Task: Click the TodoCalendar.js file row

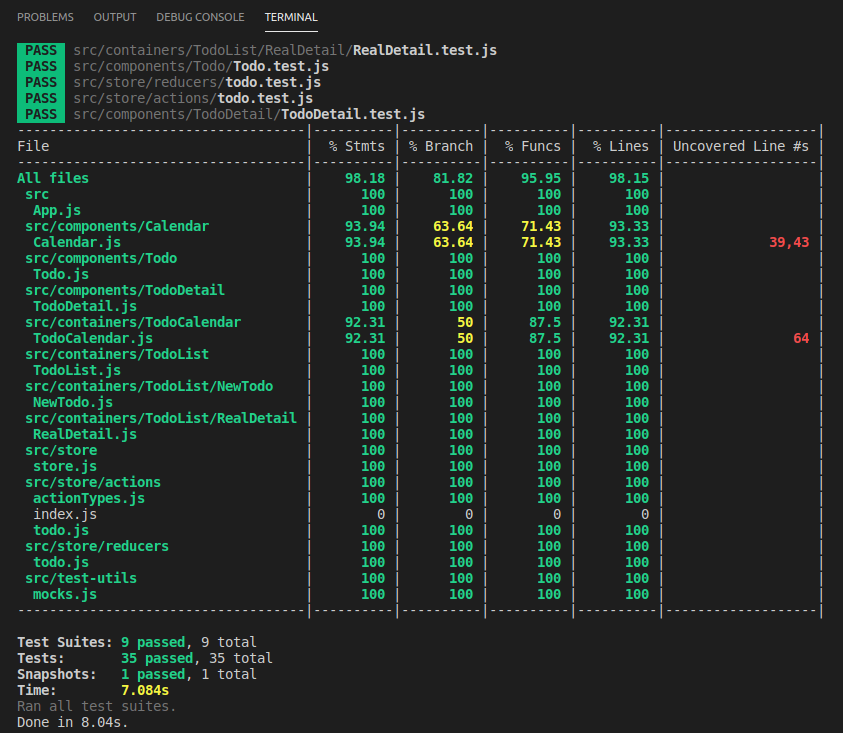Action: pyautogui.click(x=93, y=338)
